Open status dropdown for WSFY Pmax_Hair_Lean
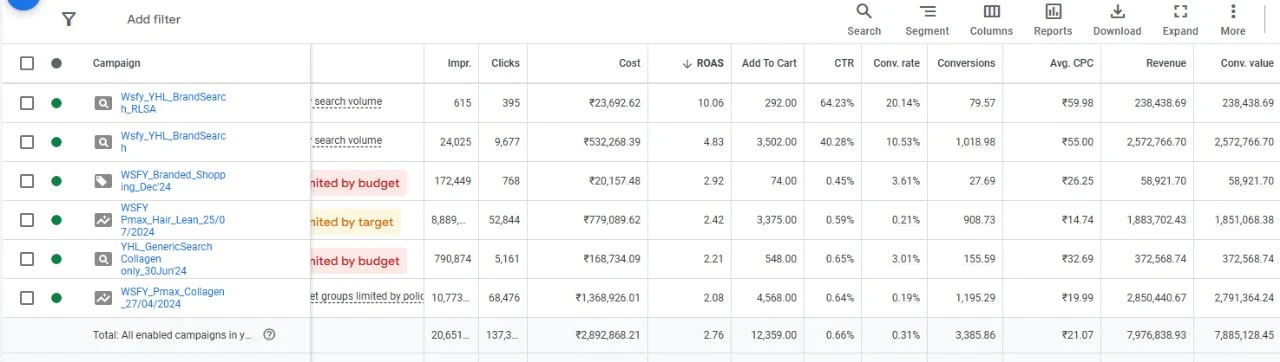The image size is (1280, 362). [56, 220]
